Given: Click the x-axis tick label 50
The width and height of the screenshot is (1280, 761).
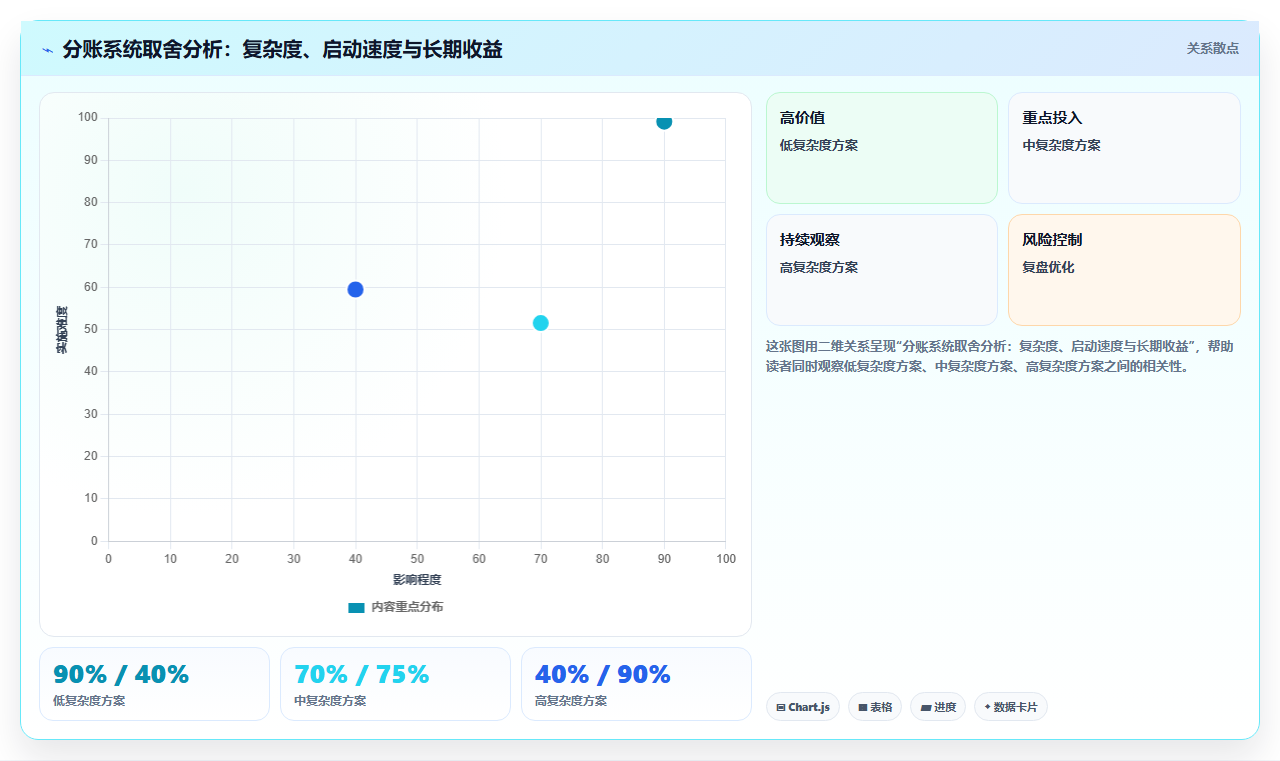Looking at the screenshot, I should (417, 559).
